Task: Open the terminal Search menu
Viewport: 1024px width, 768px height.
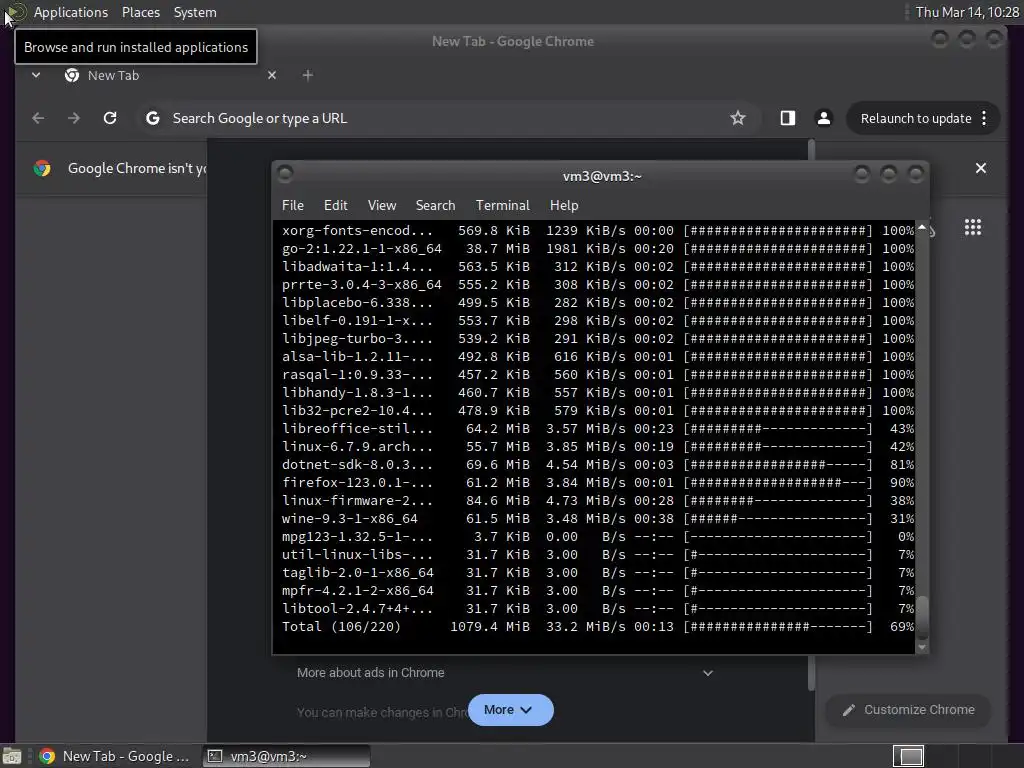Action: 436,205
